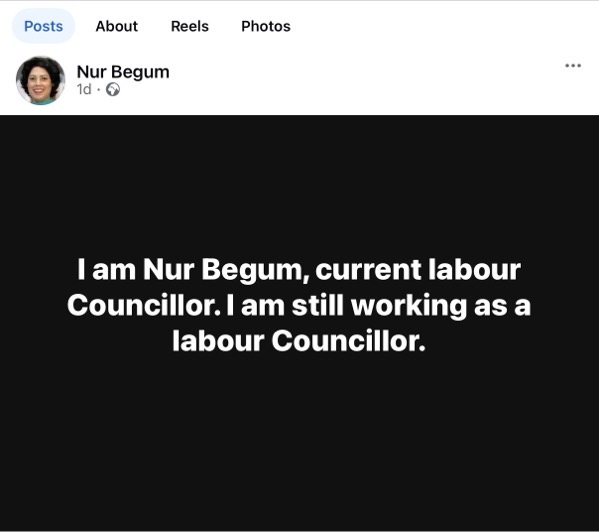Switch to the About tab

[x=117, y=26]
